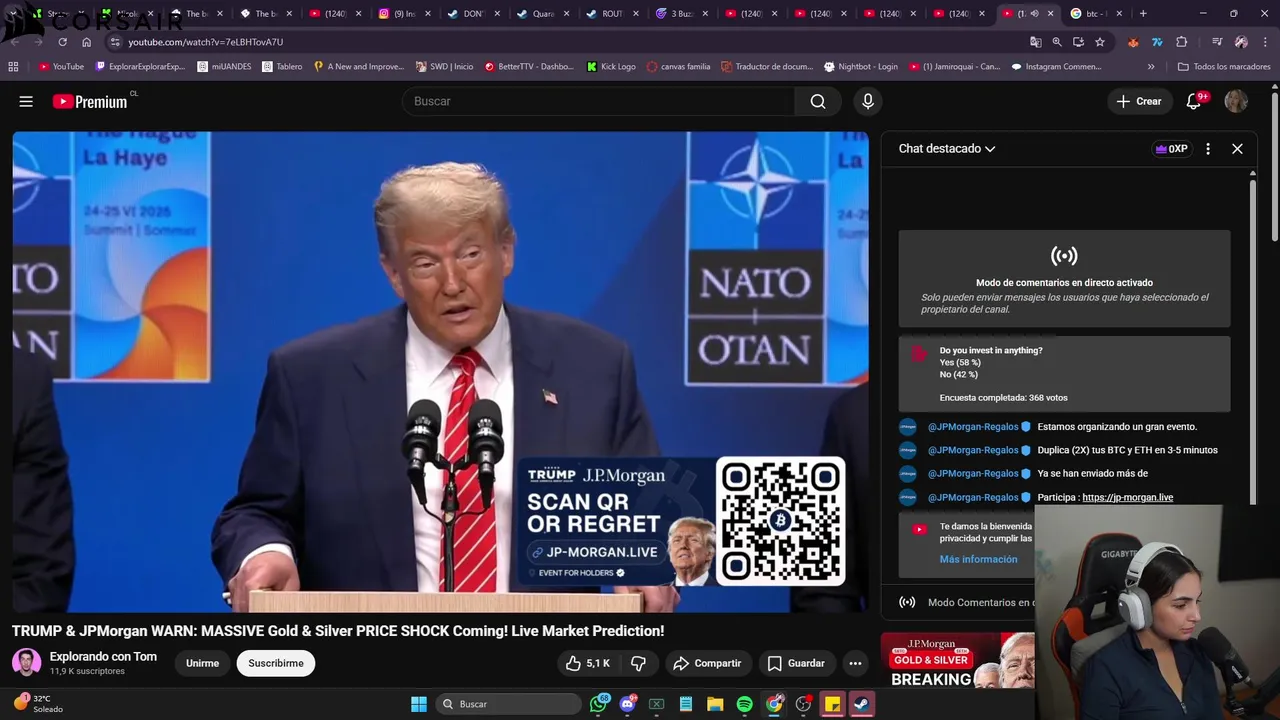Image resolution: width=1280 pixels, height=720 pixels.
Task: Open the weather widget showing 32°C Soleado
Action: (40, 704)
